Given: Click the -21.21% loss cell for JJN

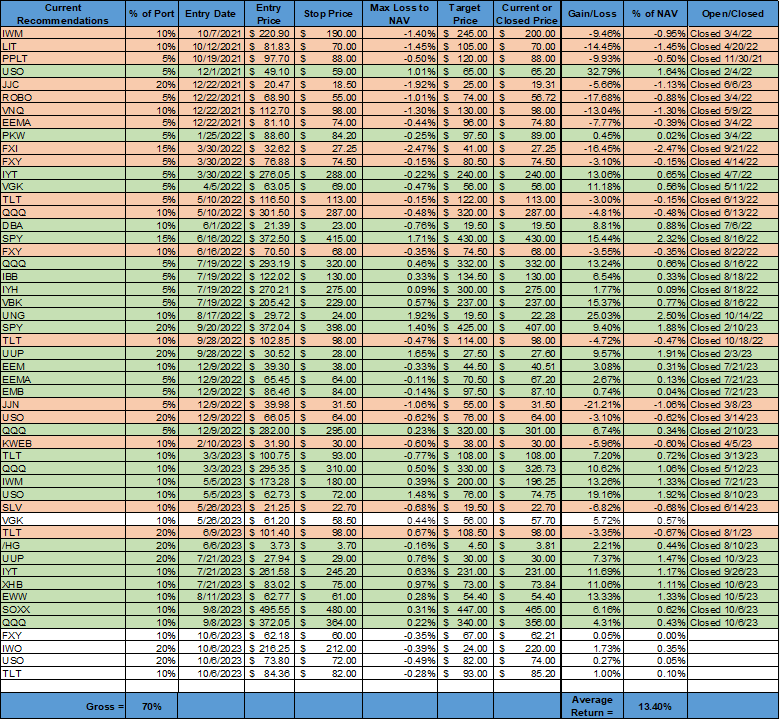Looking at the screenshot, I should tap(592, 405).
